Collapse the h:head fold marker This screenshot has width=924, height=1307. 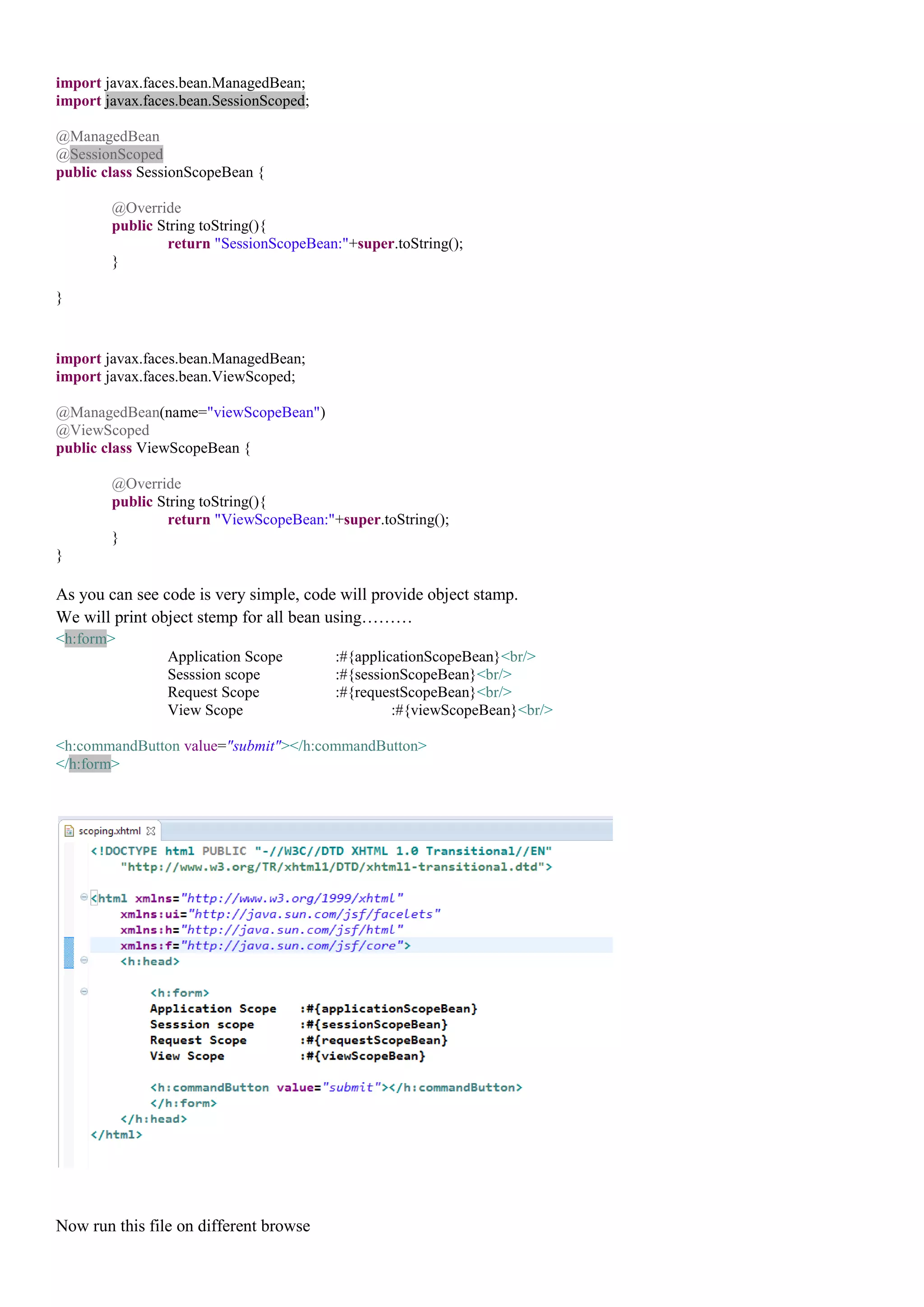(x=84, y=960)
